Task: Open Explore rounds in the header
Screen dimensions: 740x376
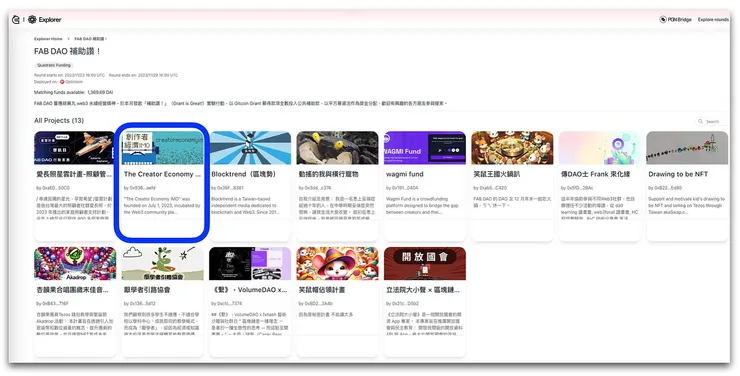Action: (x=713, y=20)
